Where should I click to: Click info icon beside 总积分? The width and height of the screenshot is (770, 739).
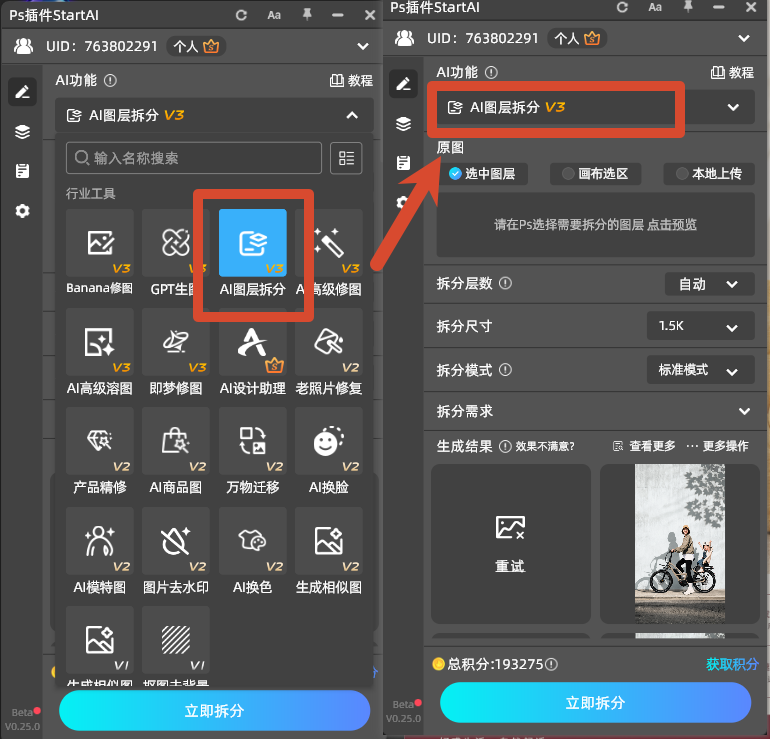551,664
